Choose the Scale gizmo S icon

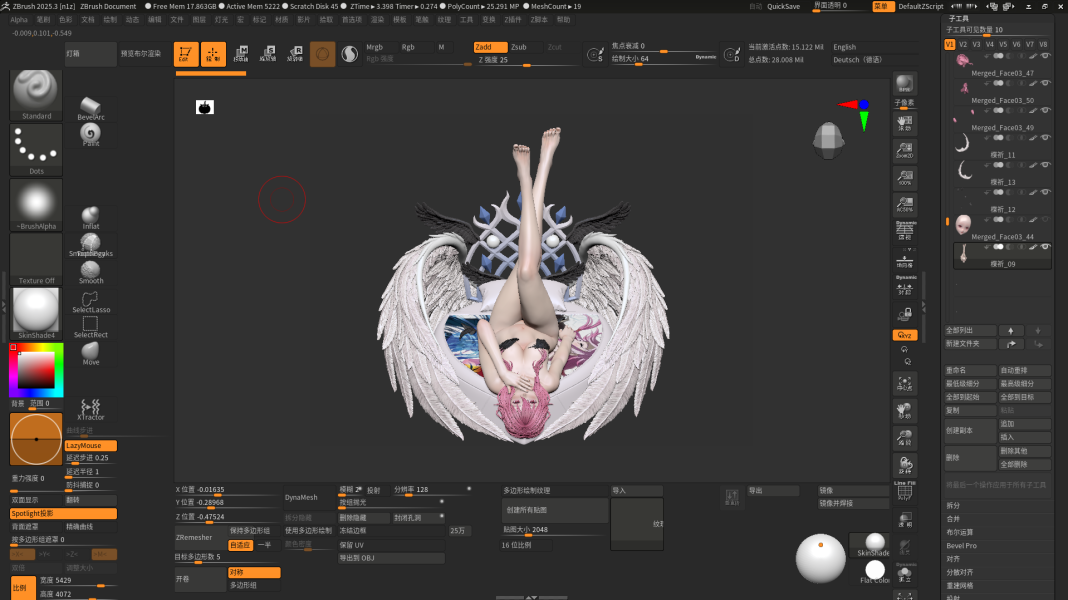point(268,54)
